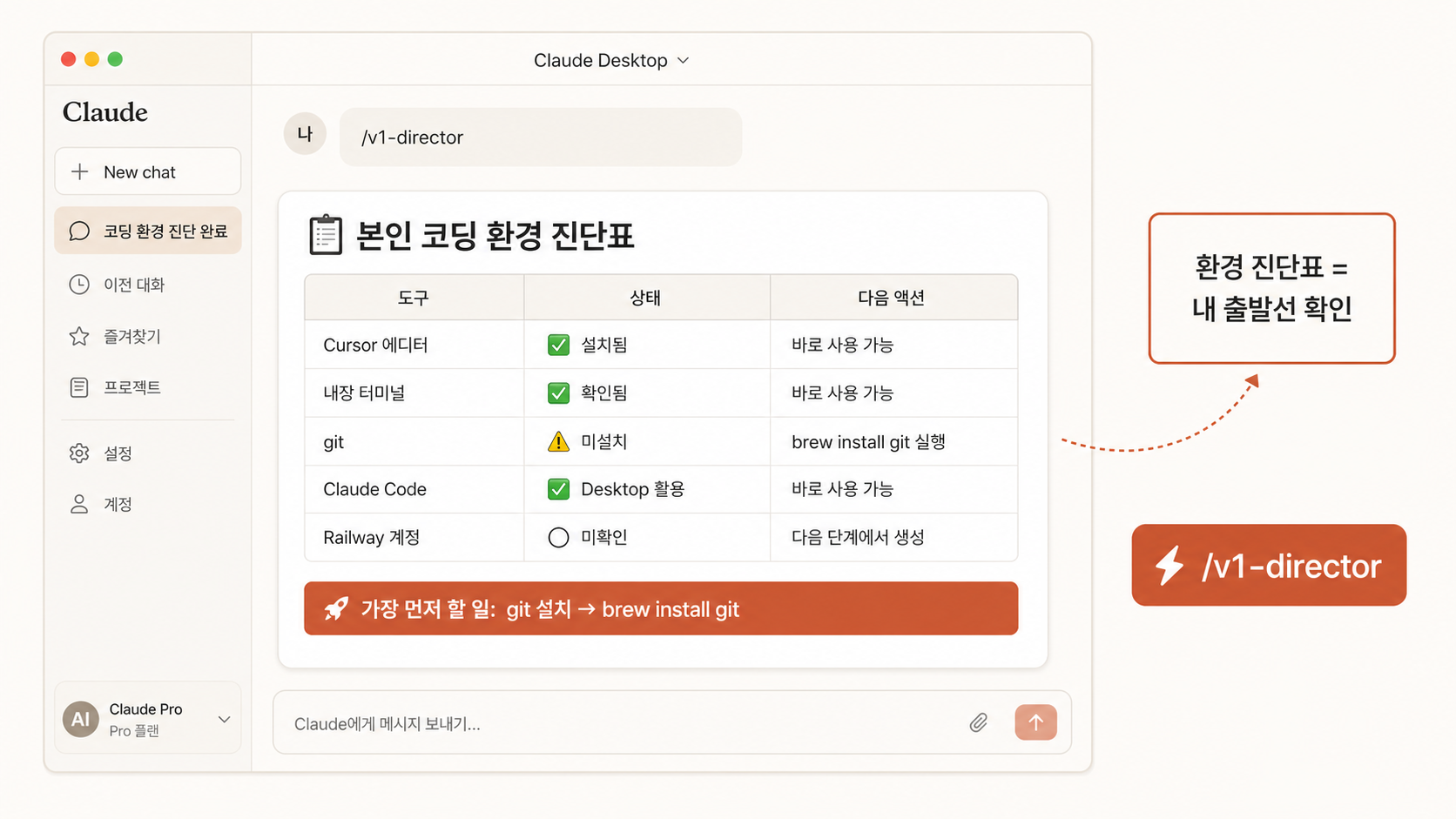Viewport: 1456px width, 819px height.
Task: Open the Claude Desktop title dropdown
Action: point(611,60)
